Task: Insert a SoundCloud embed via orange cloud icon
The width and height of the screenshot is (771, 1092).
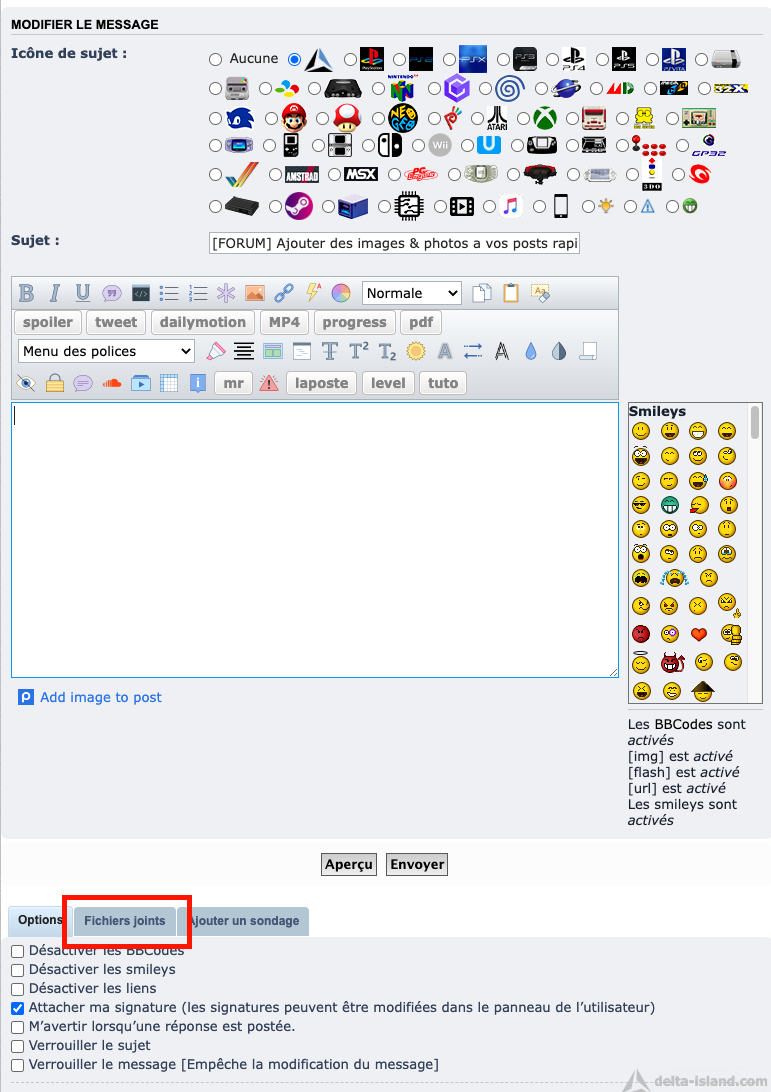Action: 111,383
